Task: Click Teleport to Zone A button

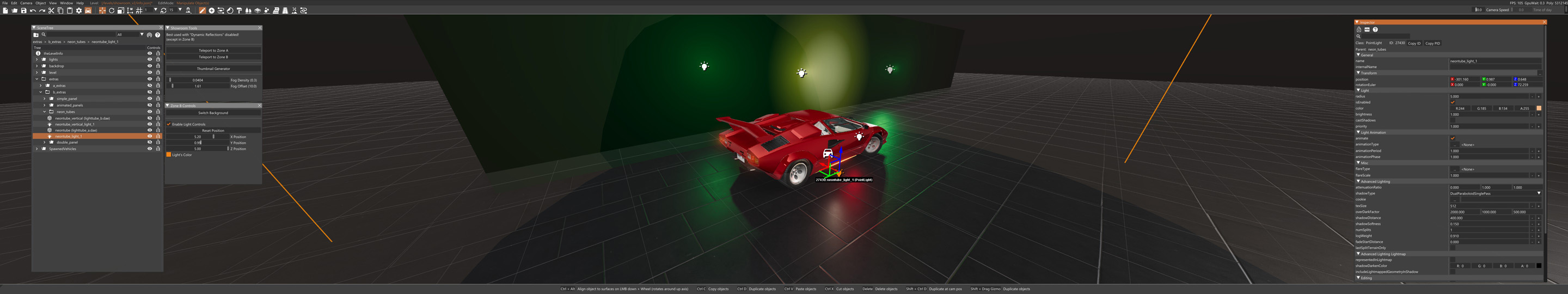Action: [213, 51]
